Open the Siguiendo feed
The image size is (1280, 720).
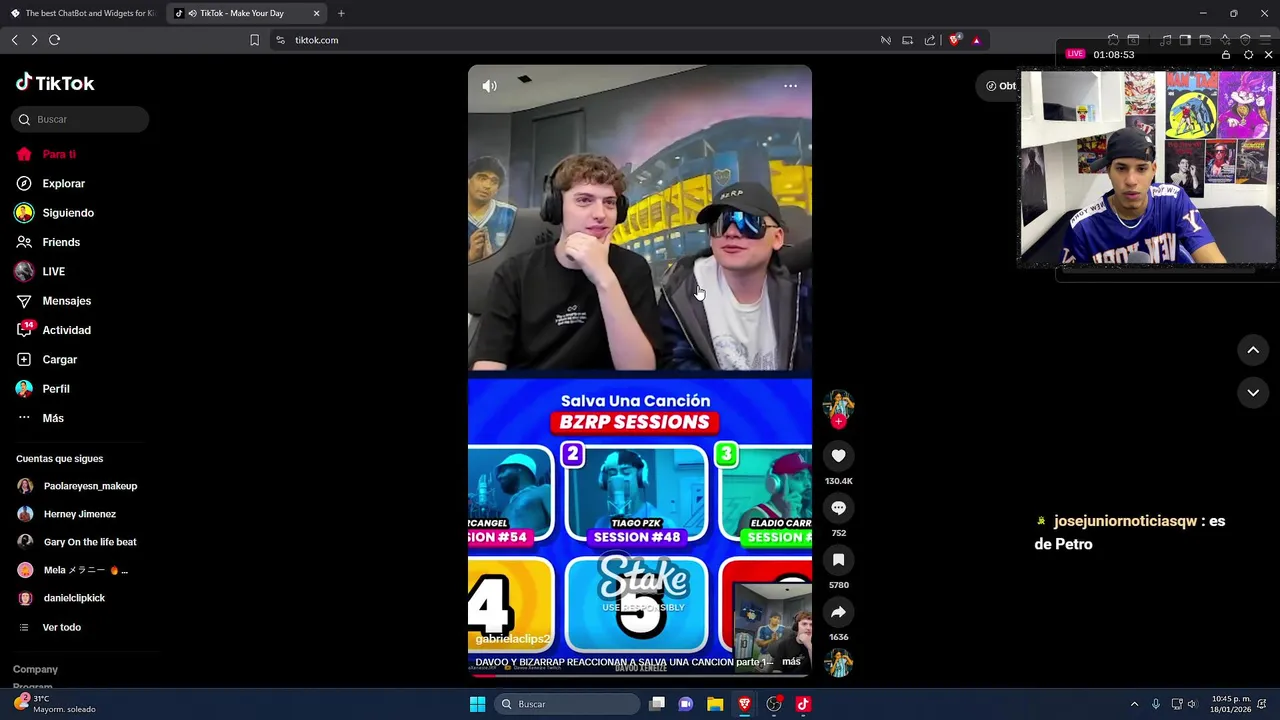[x=54, y=212]
